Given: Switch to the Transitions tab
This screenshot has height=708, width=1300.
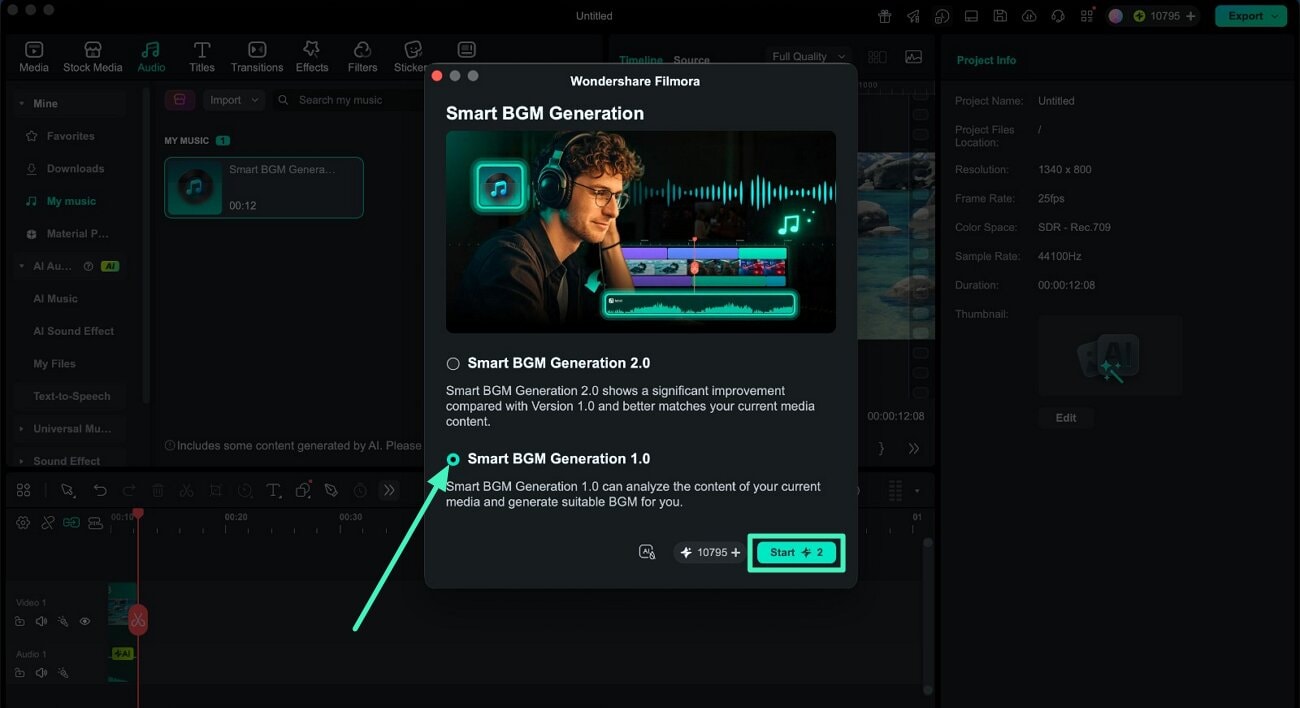Looking at the screenshot, I should tap(257, 57).
